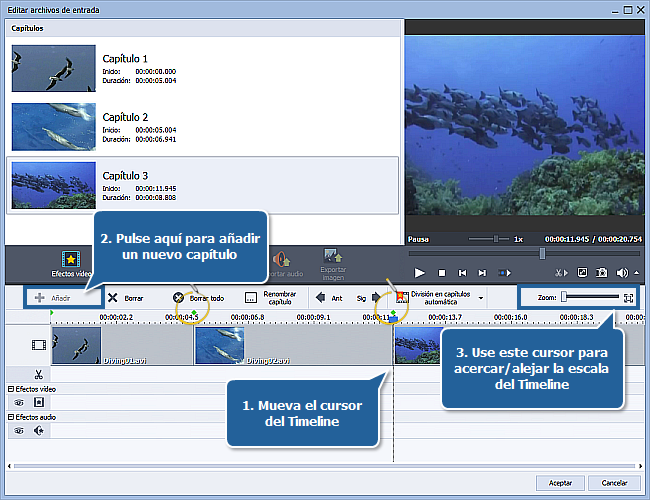
Task: Stop the video playback
Action: coord(441,272)
